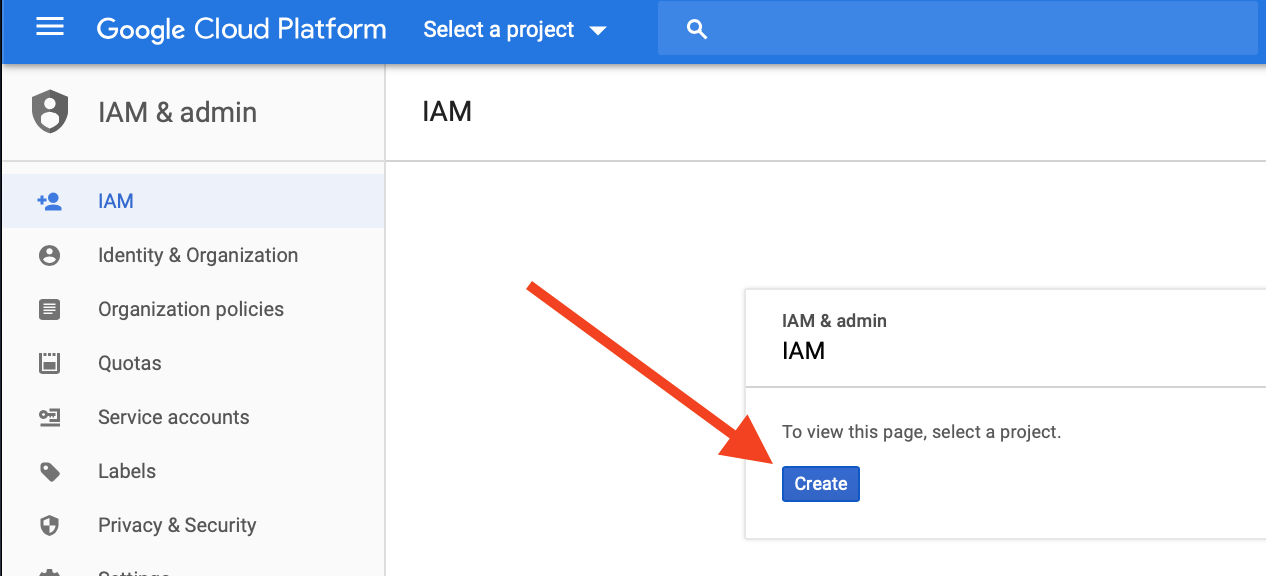Click the 'To view this page, select a project.' text
This screenshot has width=1266, height=576.
(921, 432)
